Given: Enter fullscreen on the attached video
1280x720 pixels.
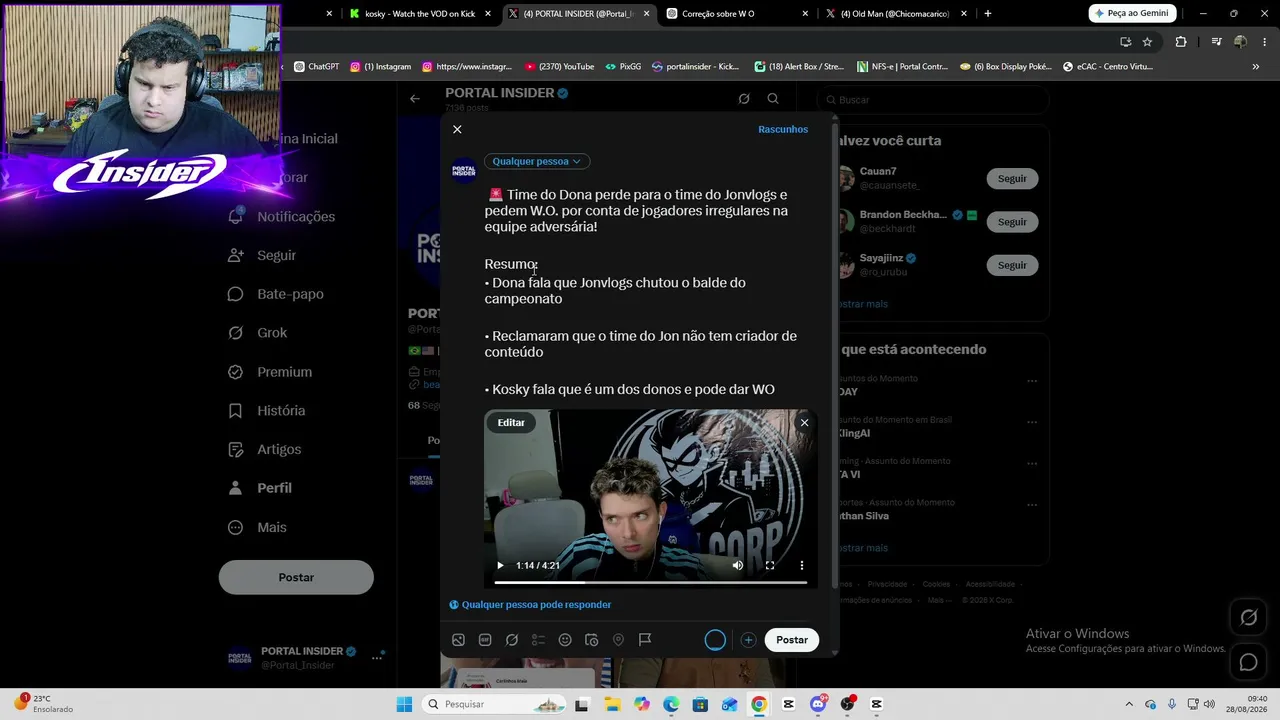Looking at the screenshot, I should tap(770, 565).
